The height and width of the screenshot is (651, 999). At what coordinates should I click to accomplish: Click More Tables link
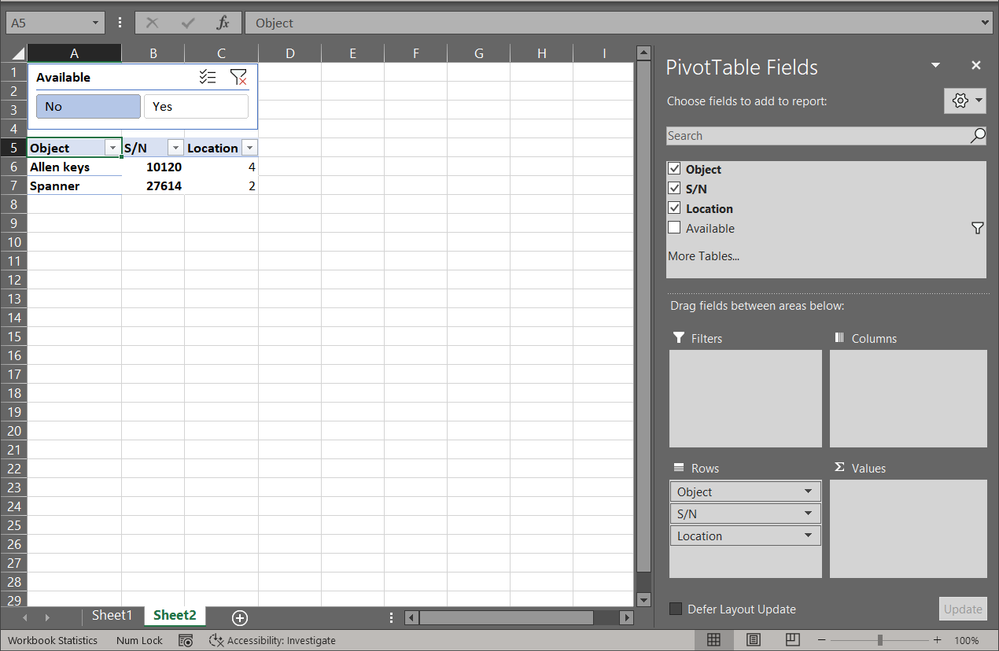(x=703, y=256)
